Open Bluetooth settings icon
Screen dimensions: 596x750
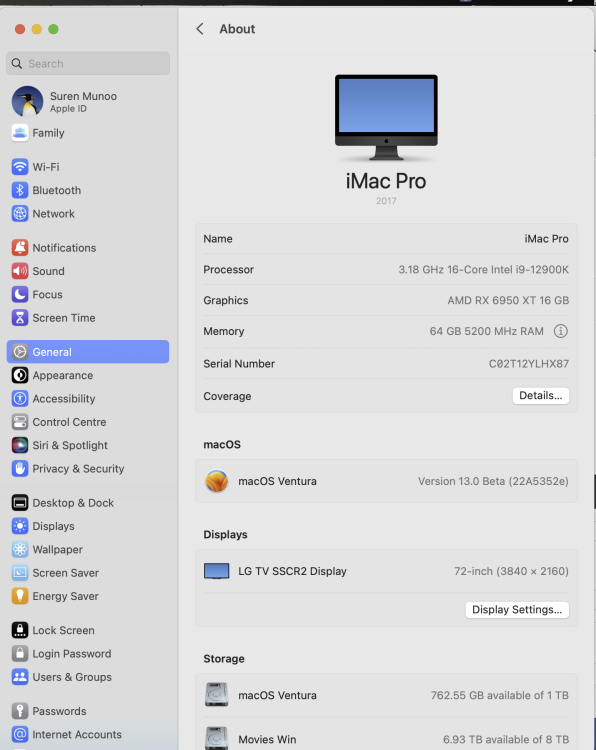(20, 190)
